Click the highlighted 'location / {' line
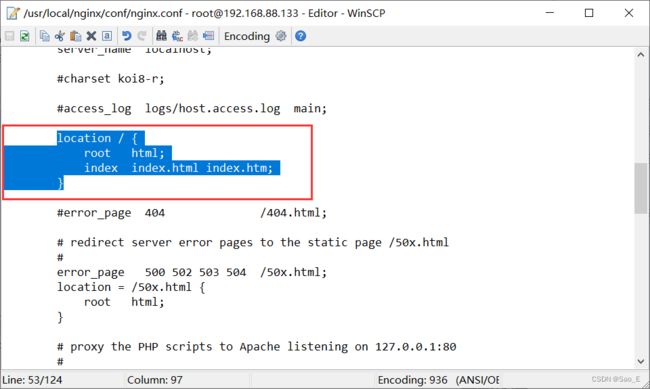This screenshot has width=650, height=389. pos(97,138)
